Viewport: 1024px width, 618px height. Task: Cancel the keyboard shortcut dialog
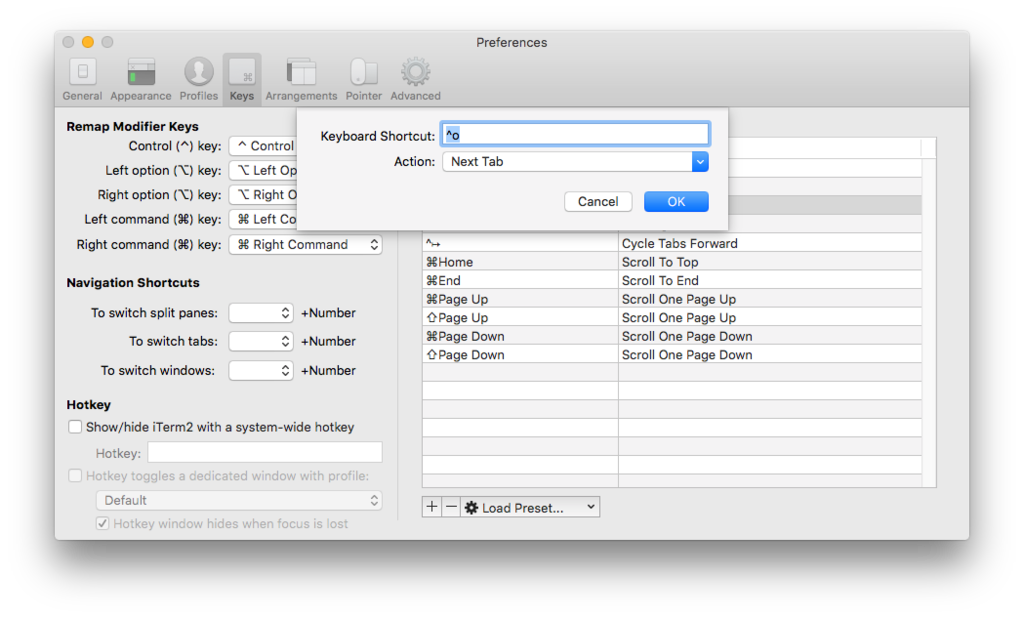tap(598, 201)
